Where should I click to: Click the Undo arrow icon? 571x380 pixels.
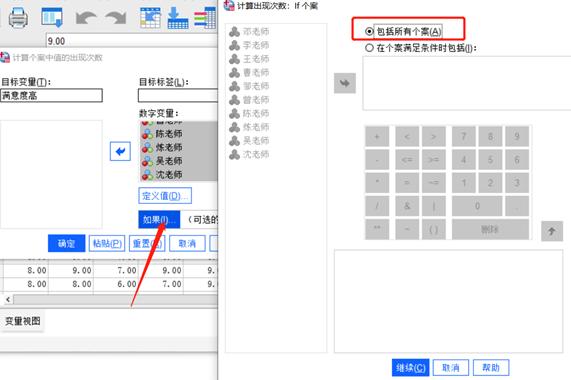click(86, 18)
